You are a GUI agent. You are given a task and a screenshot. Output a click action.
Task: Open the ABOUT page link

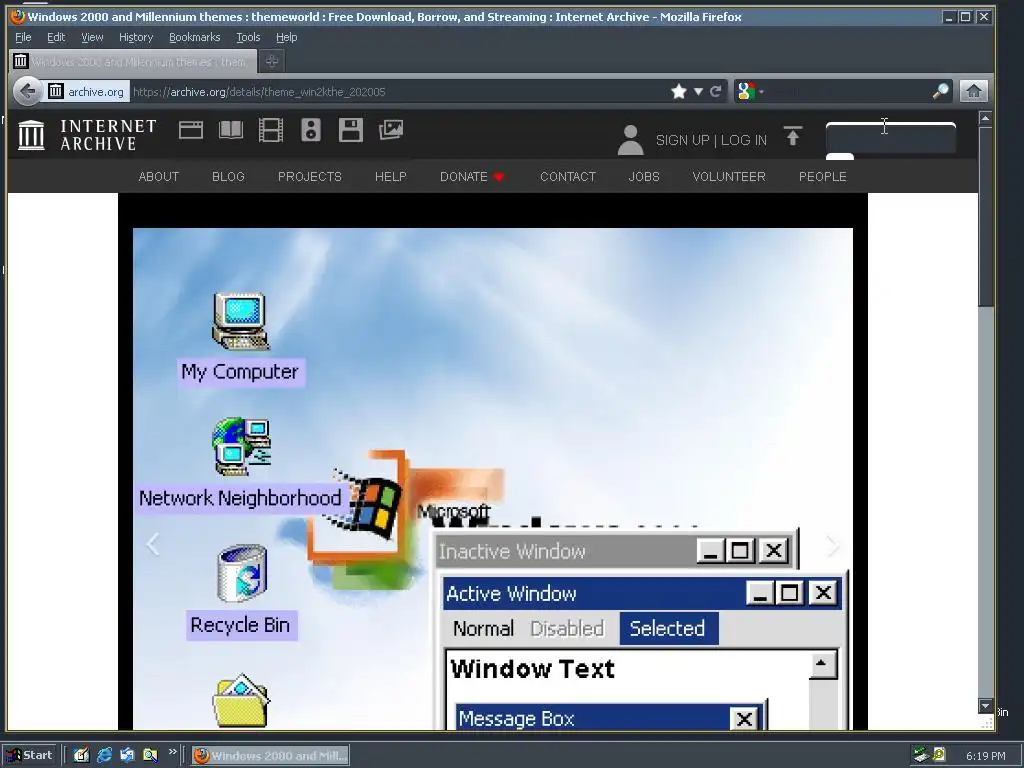click(159, 177)
